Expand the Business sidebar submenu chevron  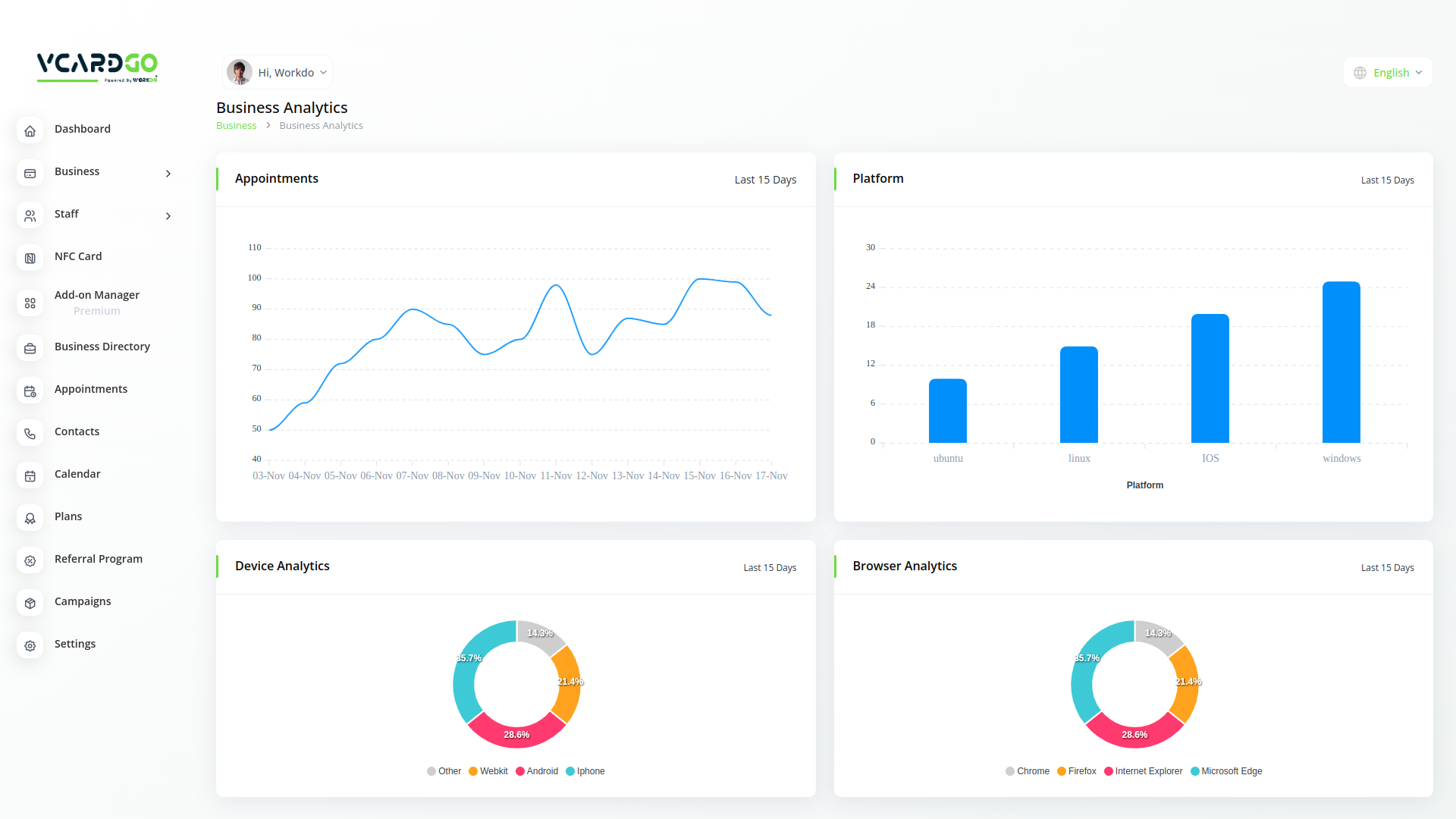click(168, 174)
